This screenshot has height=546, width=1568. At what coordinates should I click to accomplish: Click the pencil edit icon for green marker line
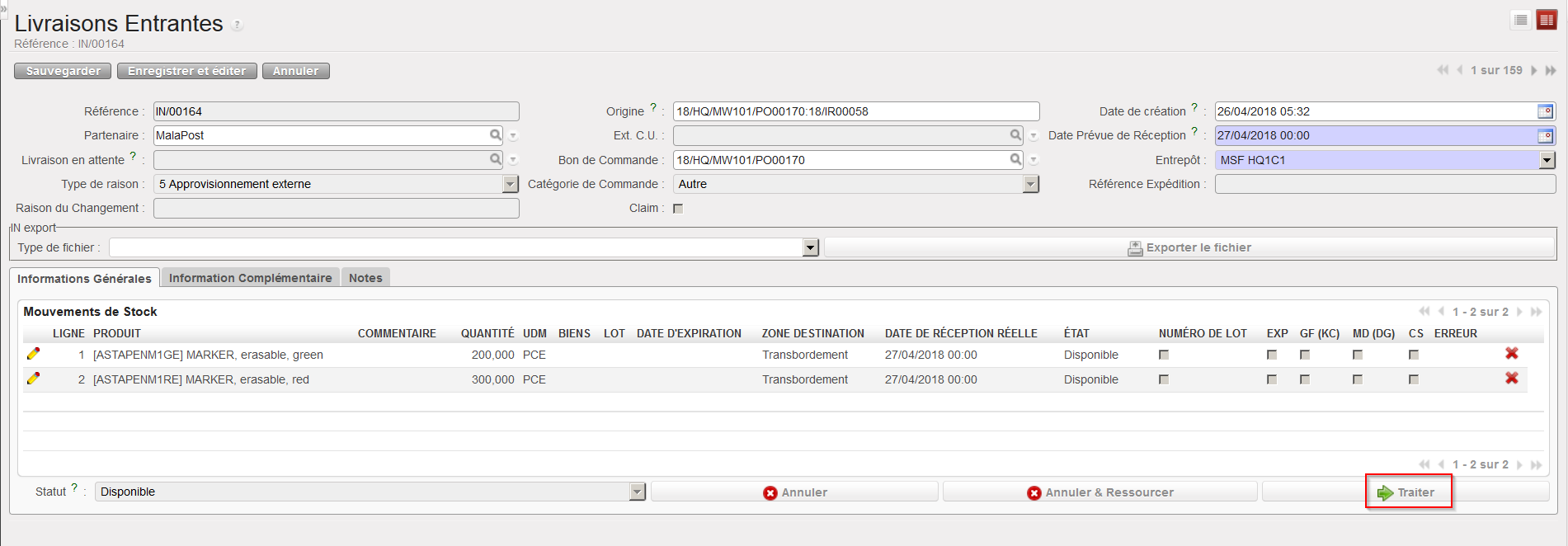click(x=33, y=354)
